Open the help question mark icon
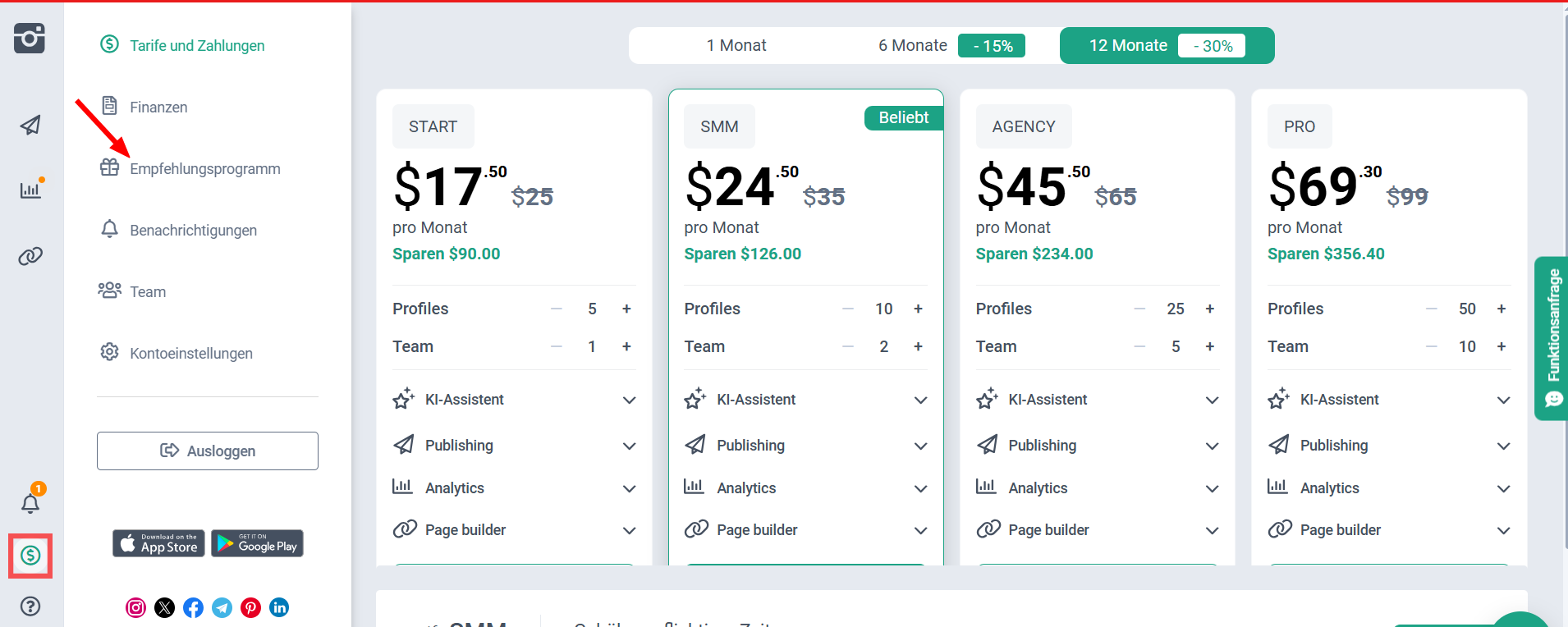 (x=30, y=606)
